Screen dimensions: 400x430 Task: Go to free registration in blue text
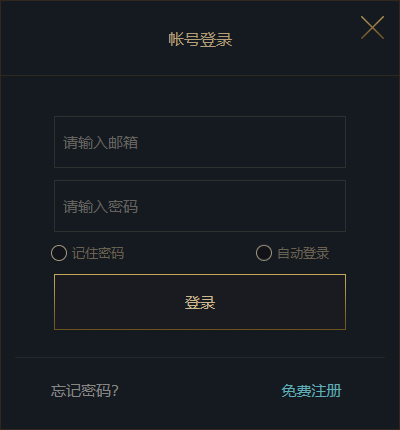point(311,391)
